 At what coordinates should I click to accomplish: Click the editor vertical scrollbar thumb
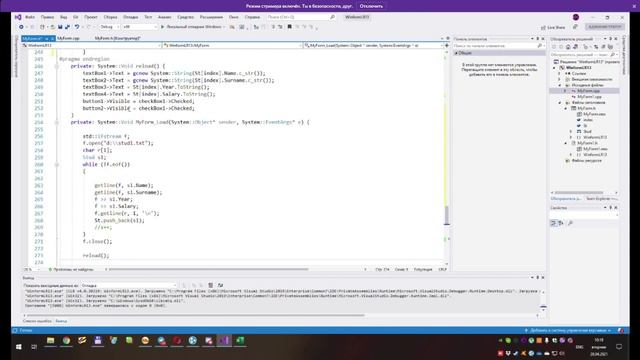(447, 215)
